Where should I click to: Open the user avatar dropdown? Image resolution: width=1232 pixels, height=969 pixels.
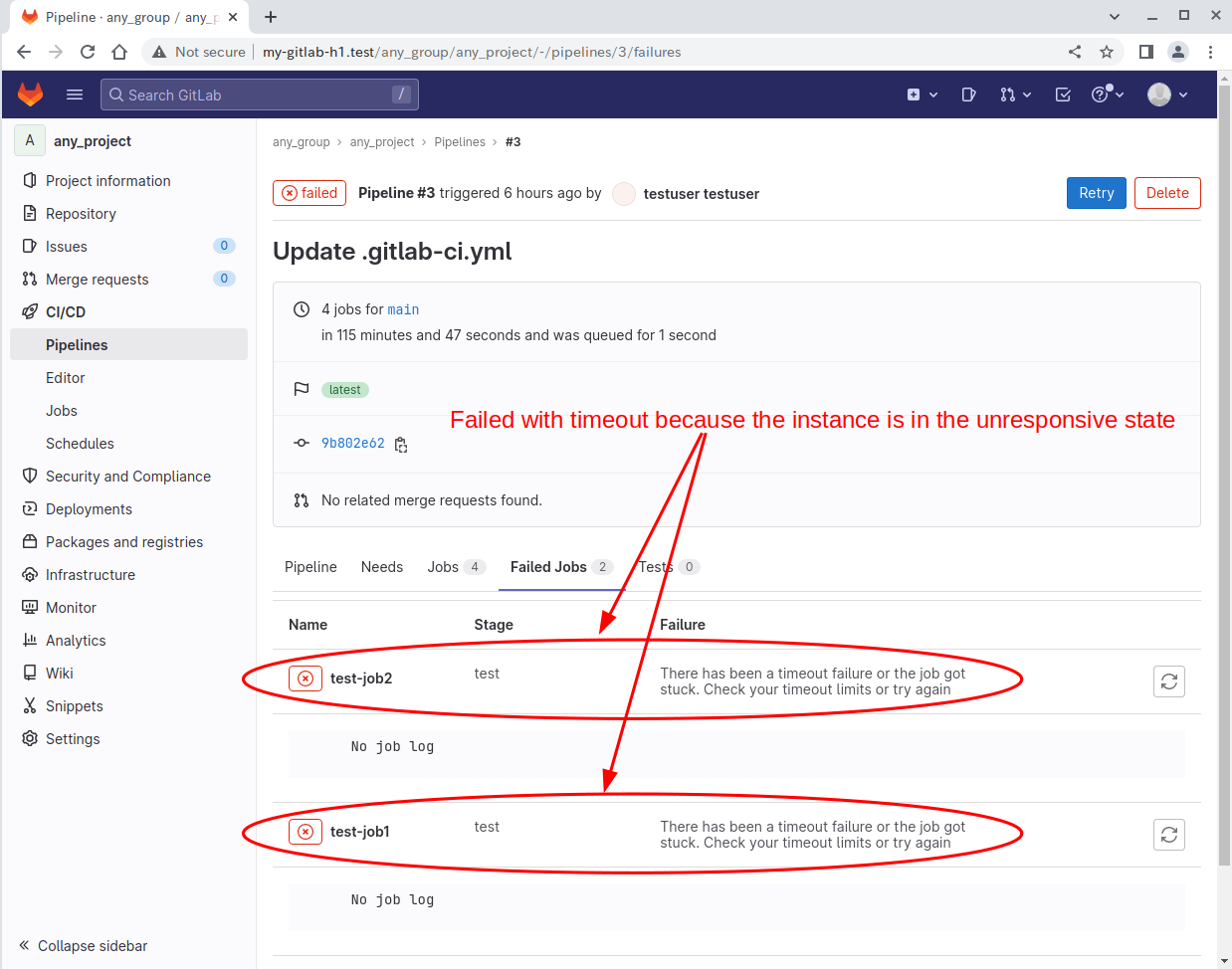[1167, 95]
